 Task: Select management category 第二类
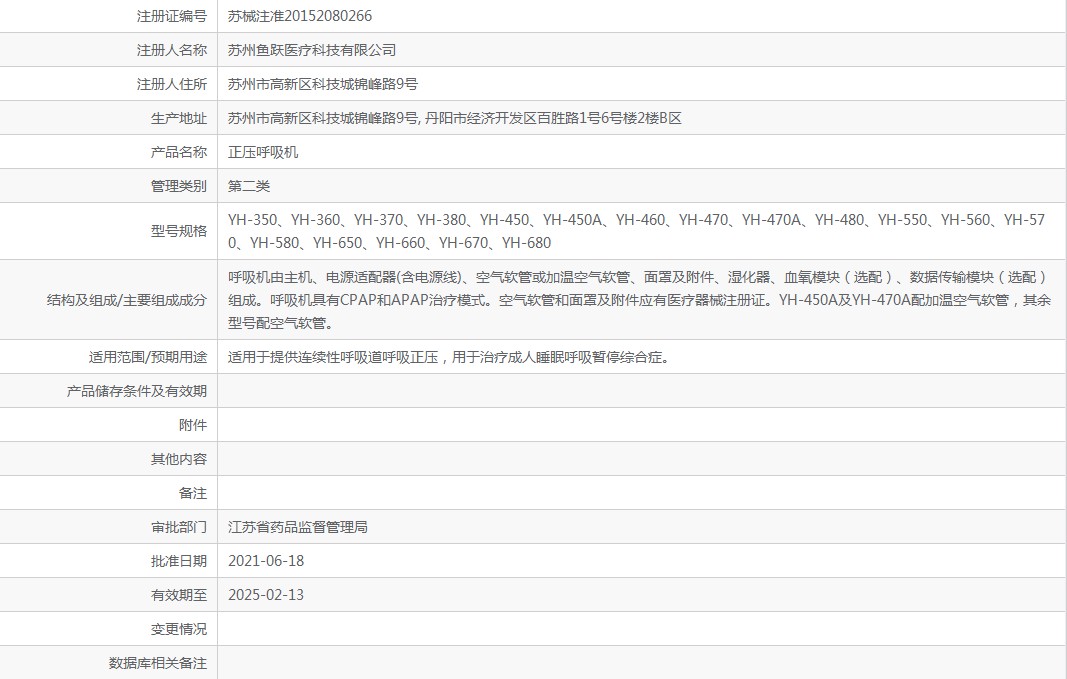(x=249, y=186)
